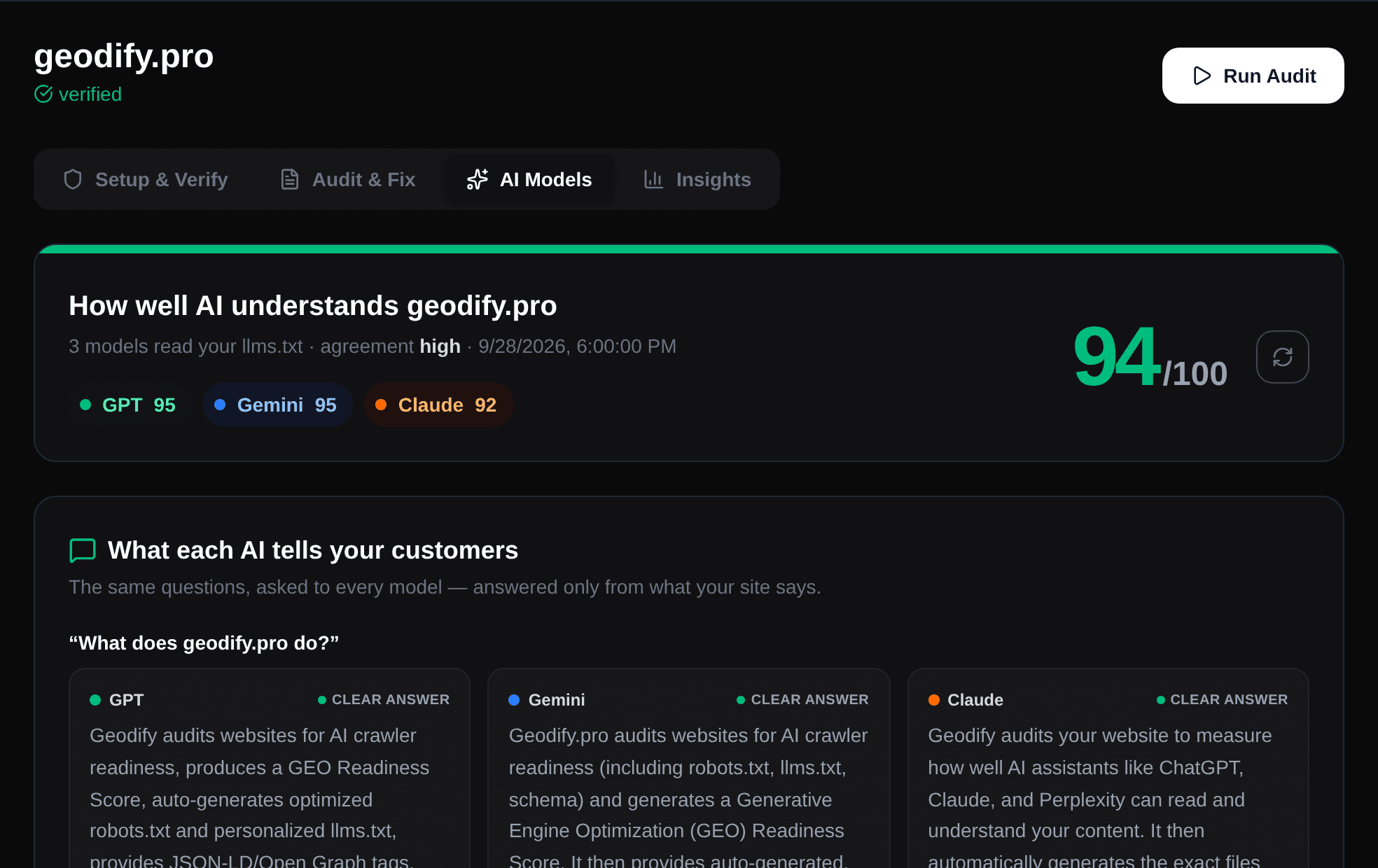Image resolution: width=1378 pixels, height=868 pixels.
Task: Click CLEAR ANSWER badge on Claude card
Action: point(1222,700)
